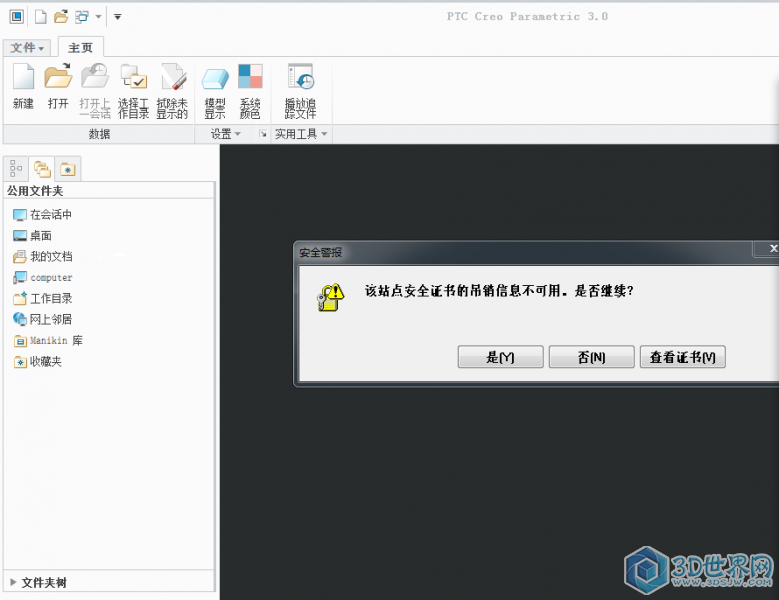Click the security warning lock icon in dialog
Viewport: 779px width, 600px height.
[x=331, y=298]
